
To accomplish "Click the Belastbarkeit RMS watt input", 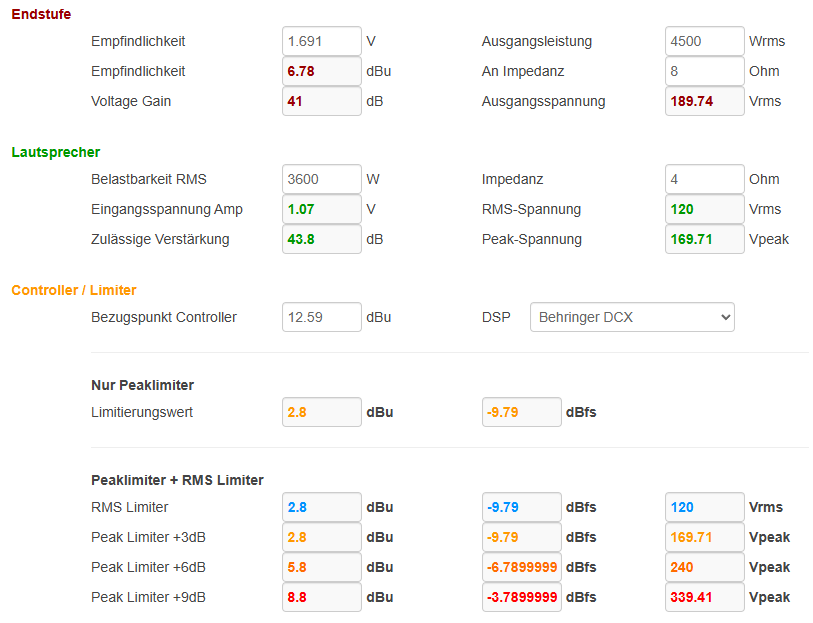I will pos(321,179).
